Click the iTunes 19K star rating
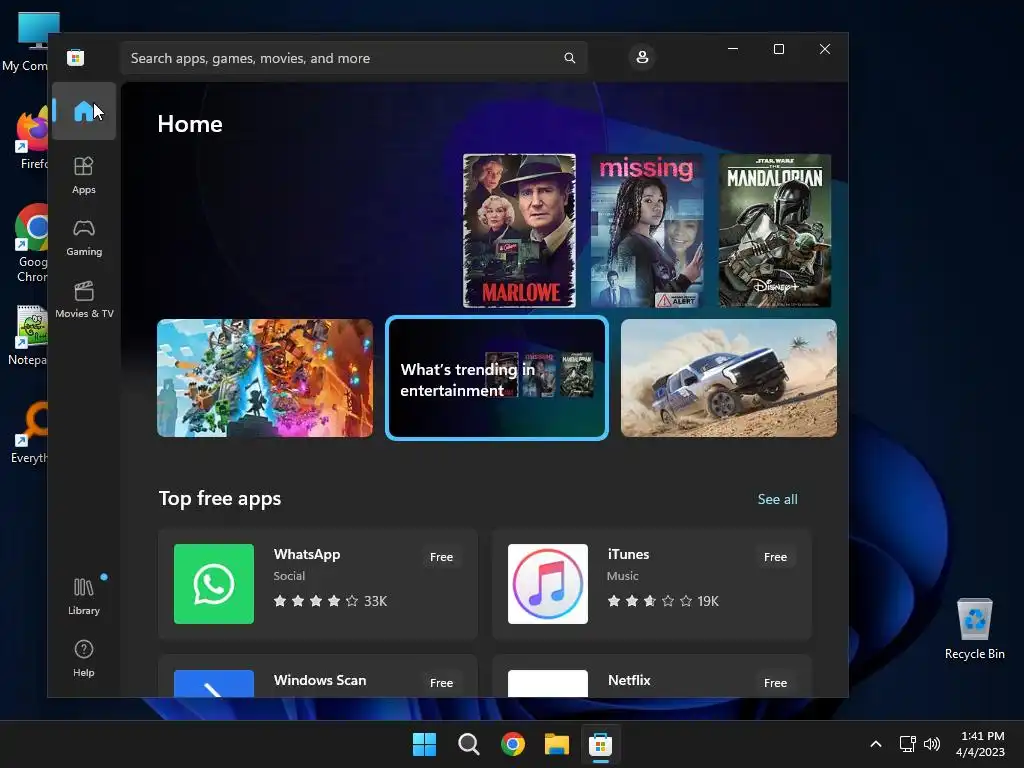 coord(663,601)
